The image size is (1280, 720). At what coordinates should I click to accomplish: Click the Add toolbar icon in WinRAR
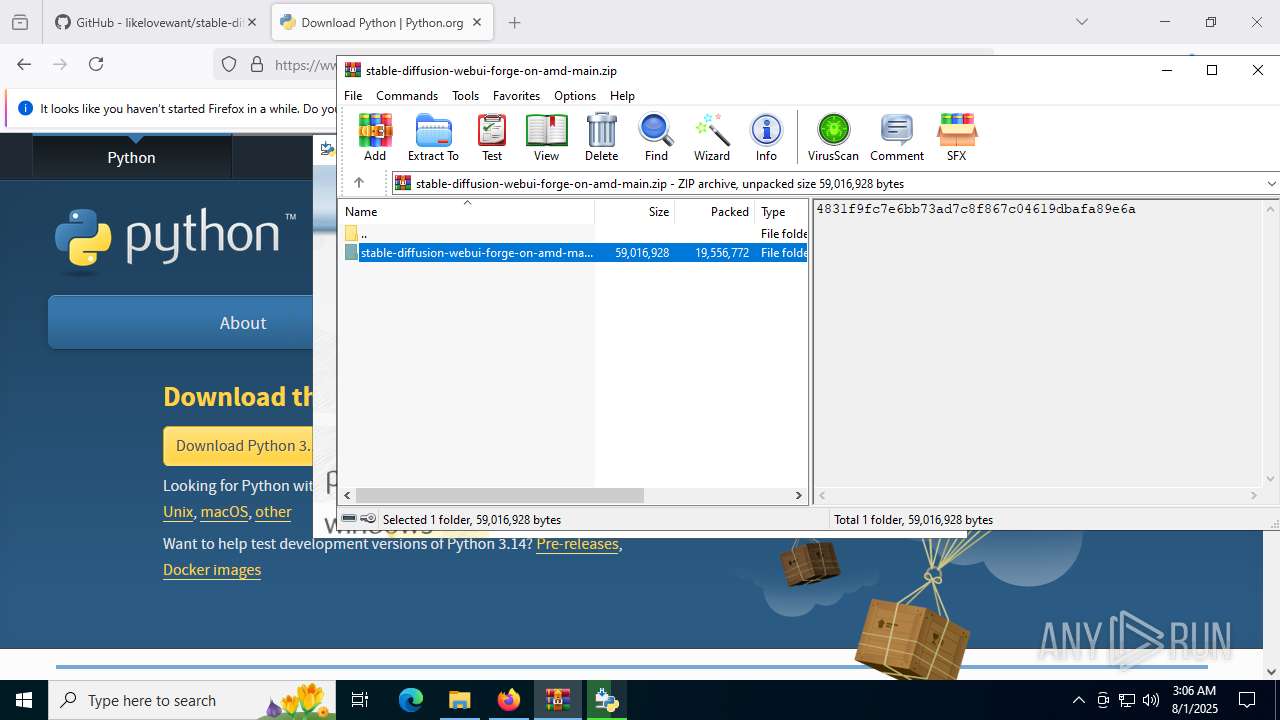tap(375, 137)
